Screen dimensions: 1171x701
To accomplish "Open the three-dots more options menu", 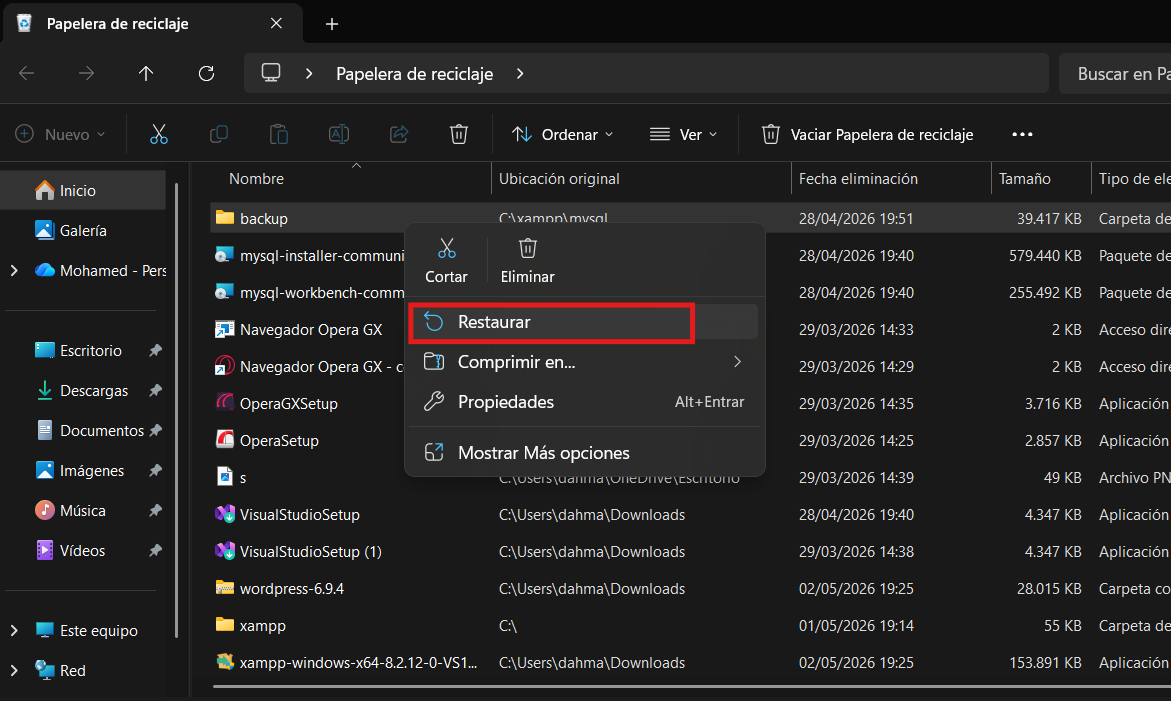I will pyautogui.click(x=1022, y=134).
